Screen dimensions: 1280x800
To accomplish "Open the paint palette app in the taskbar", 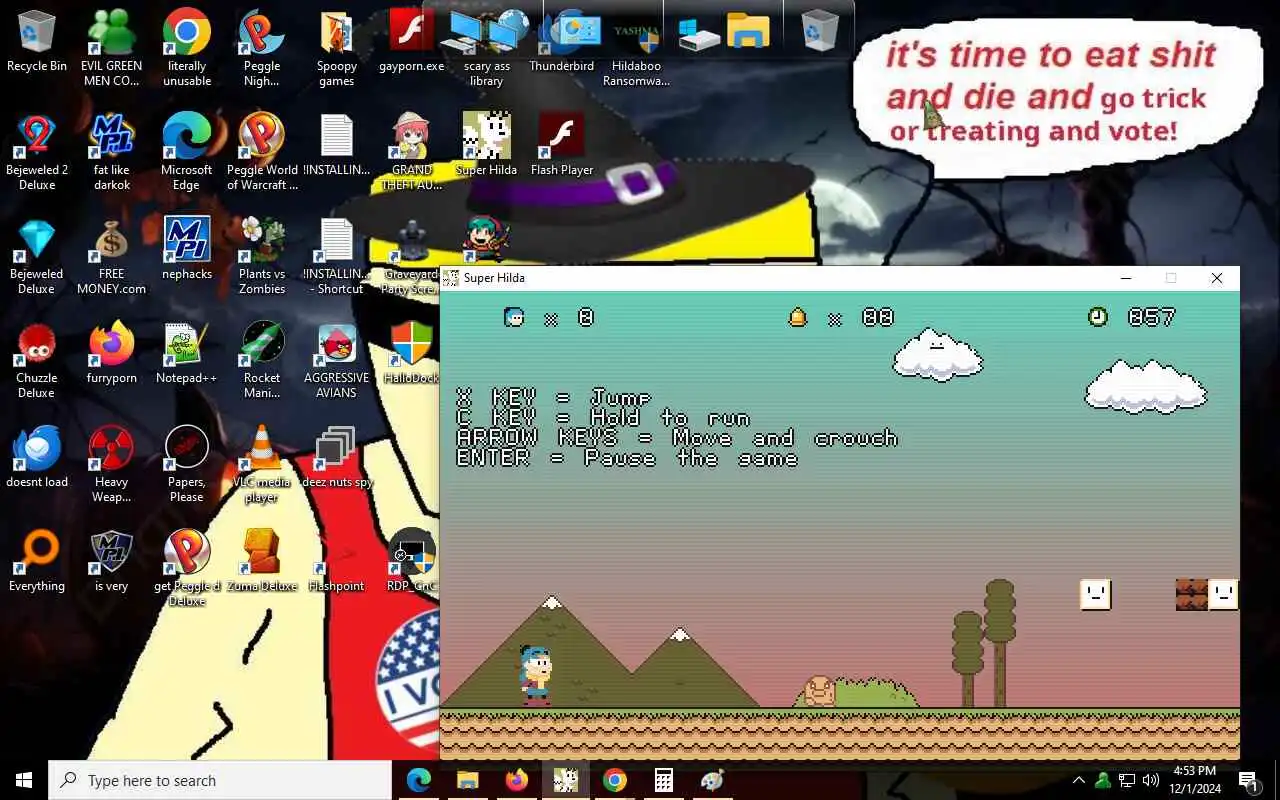I will point(712,780).
